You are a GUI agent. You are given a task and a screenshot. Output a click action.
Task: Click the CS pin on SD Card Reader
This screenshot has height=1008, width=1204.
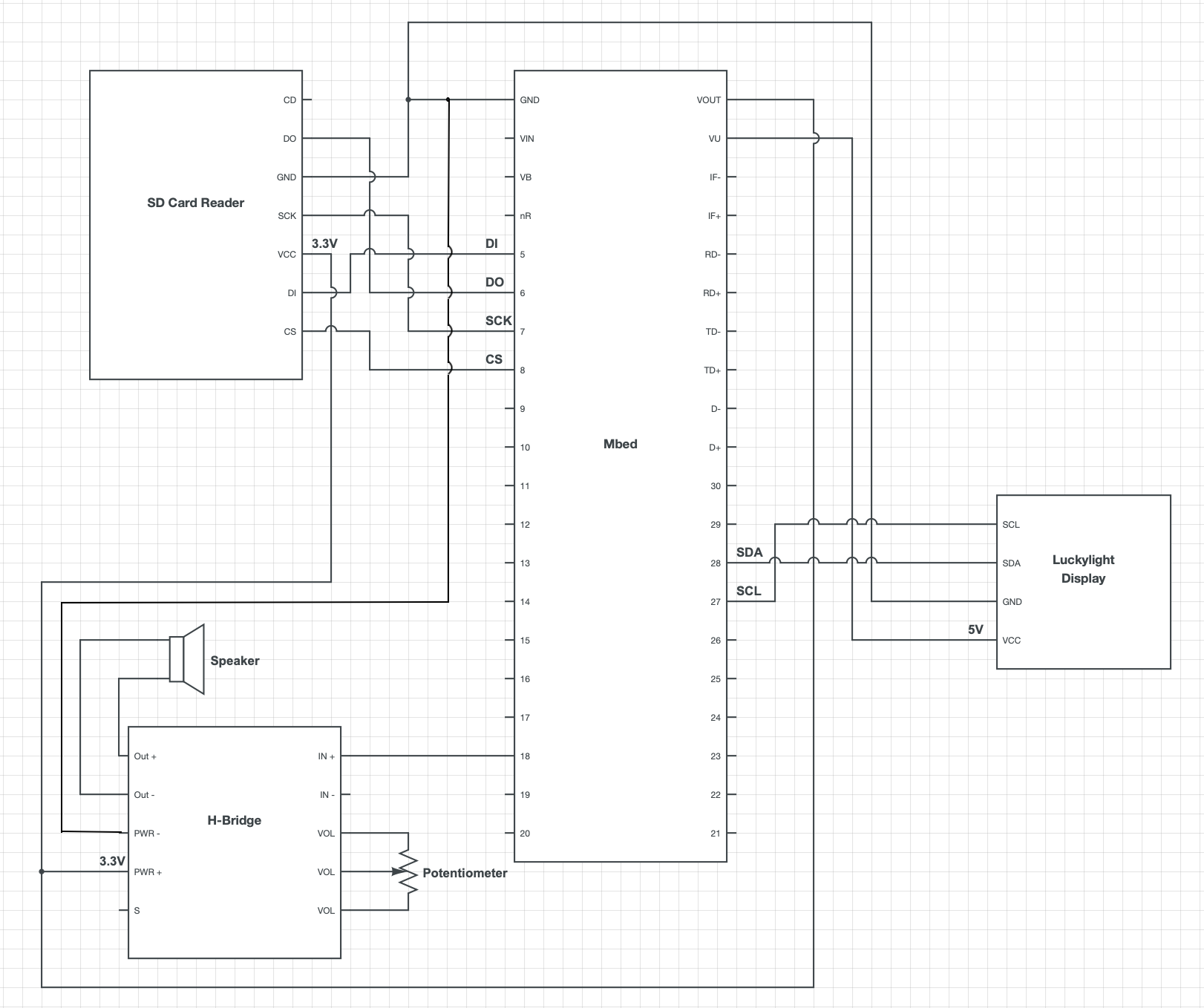point(290,332)
